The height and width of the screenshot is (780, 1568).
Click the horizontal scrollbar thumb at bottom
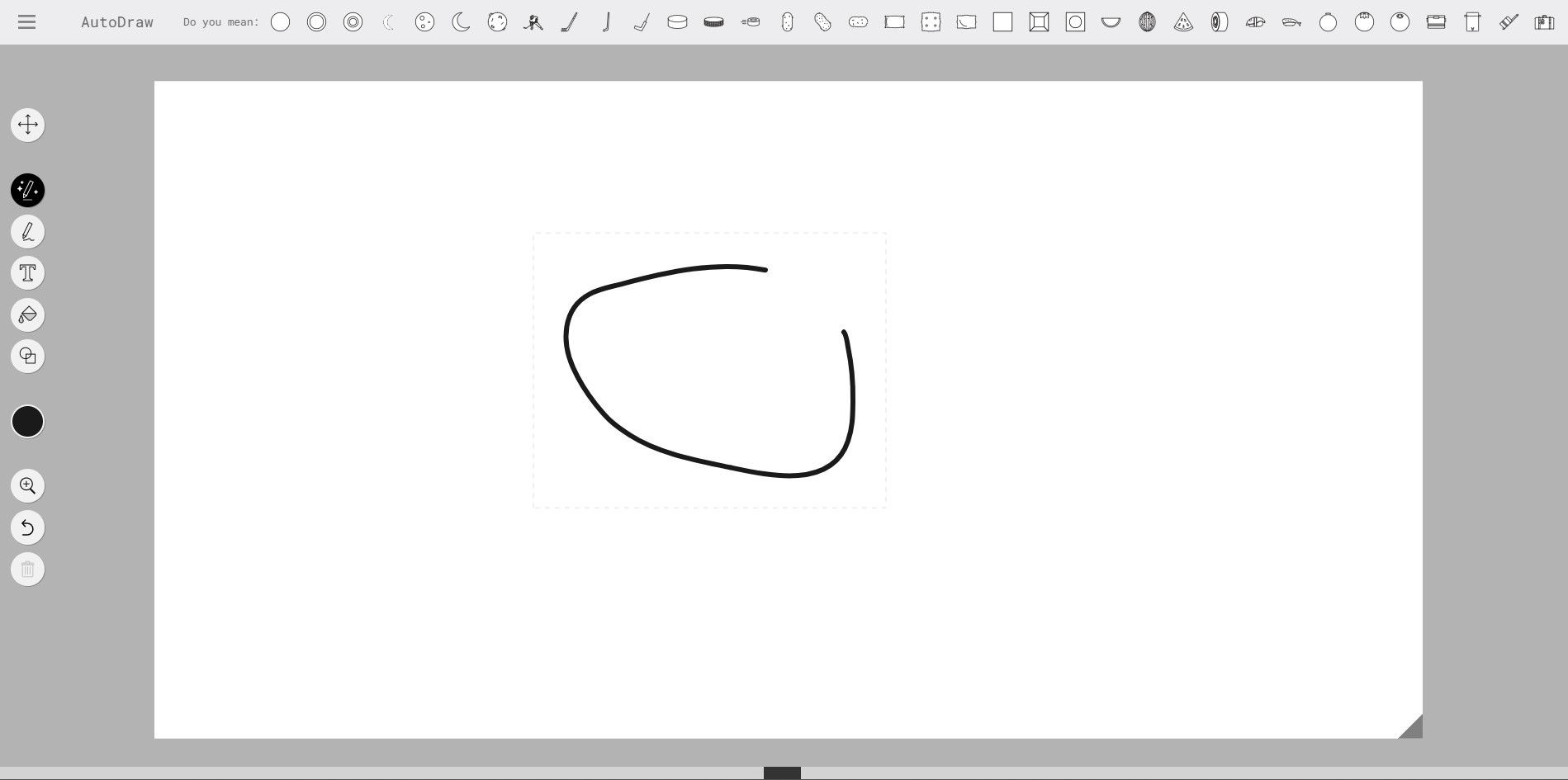(x=782, y=773)
